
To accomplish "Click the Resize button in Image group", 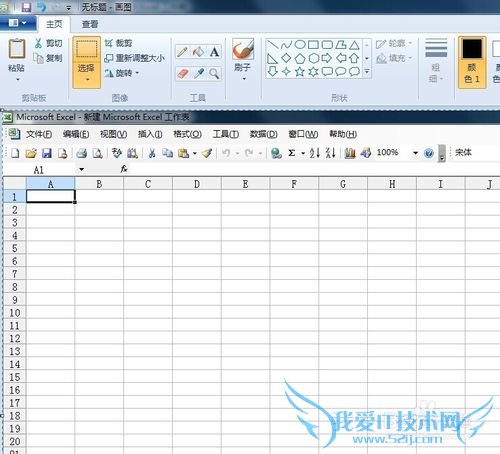I will pyautogui.click(x=134, y=58).
